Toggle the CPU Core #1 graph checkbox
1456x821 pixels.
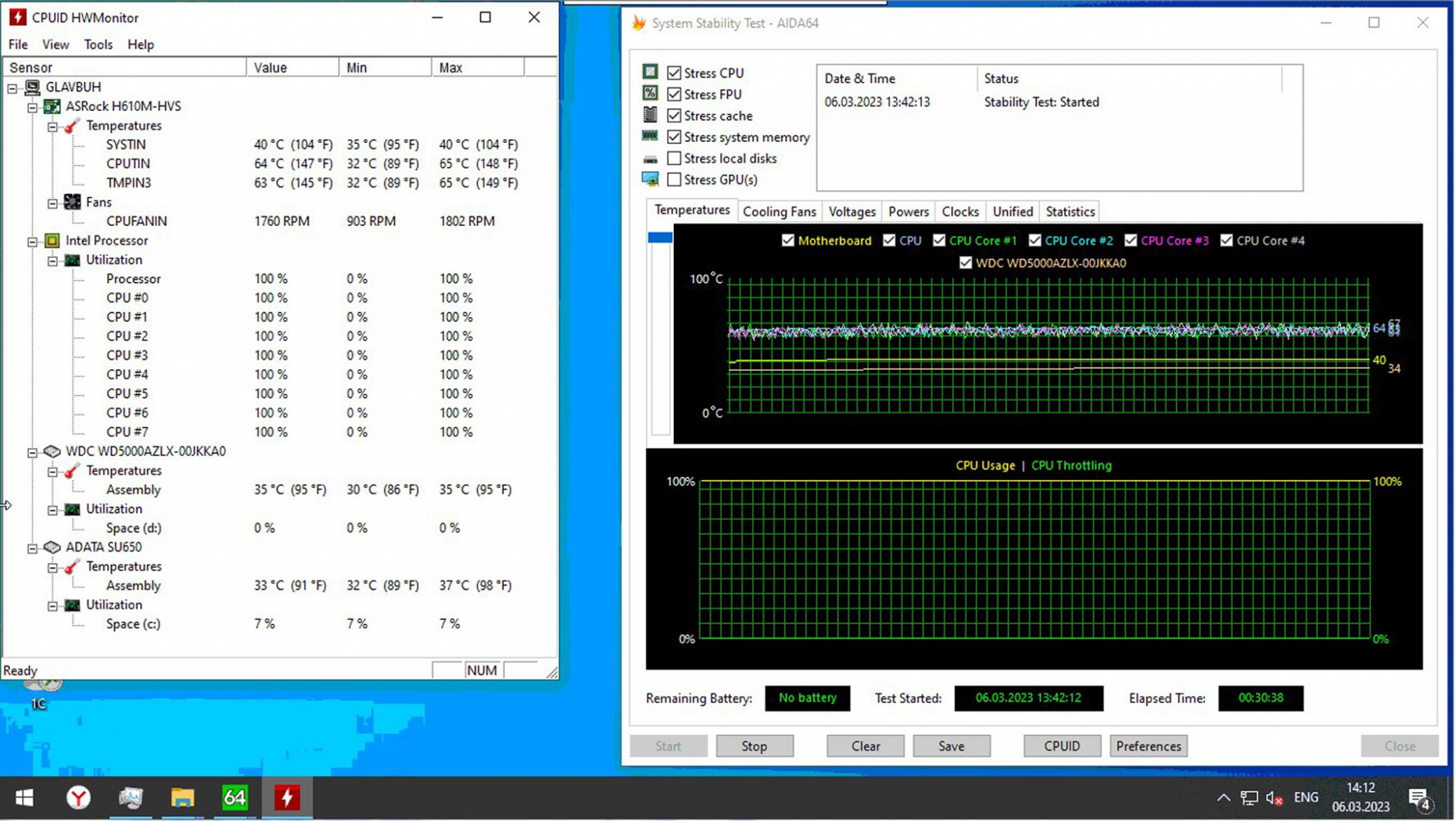pos(939,240)
